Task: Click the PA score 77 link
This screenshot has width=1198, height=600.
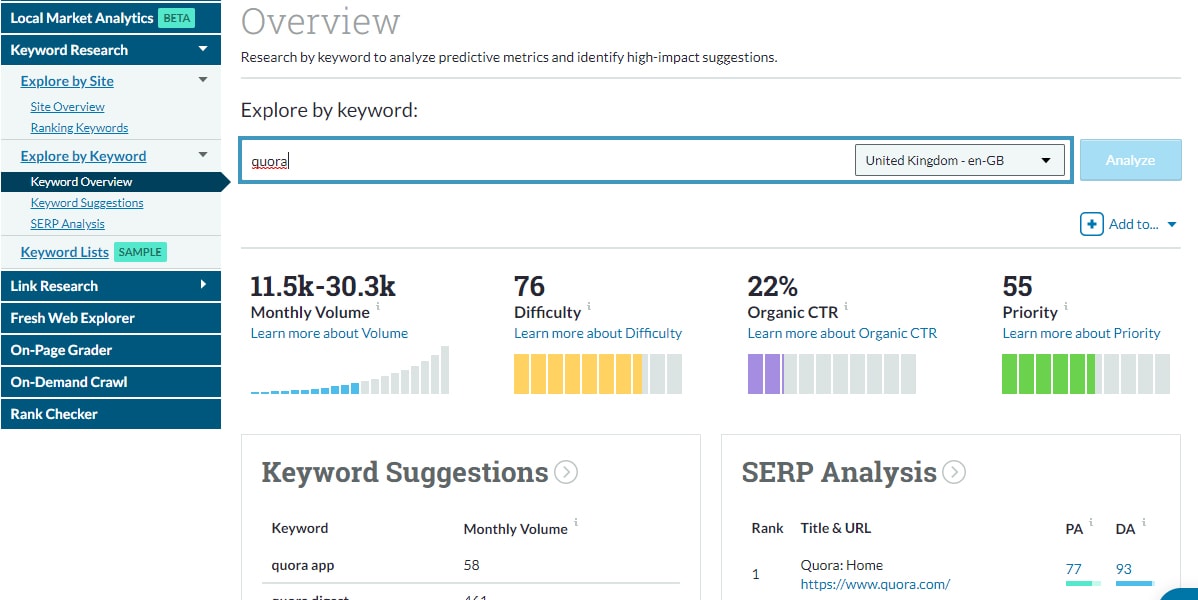Action: pyautogui.click(x=1072, y=566)
